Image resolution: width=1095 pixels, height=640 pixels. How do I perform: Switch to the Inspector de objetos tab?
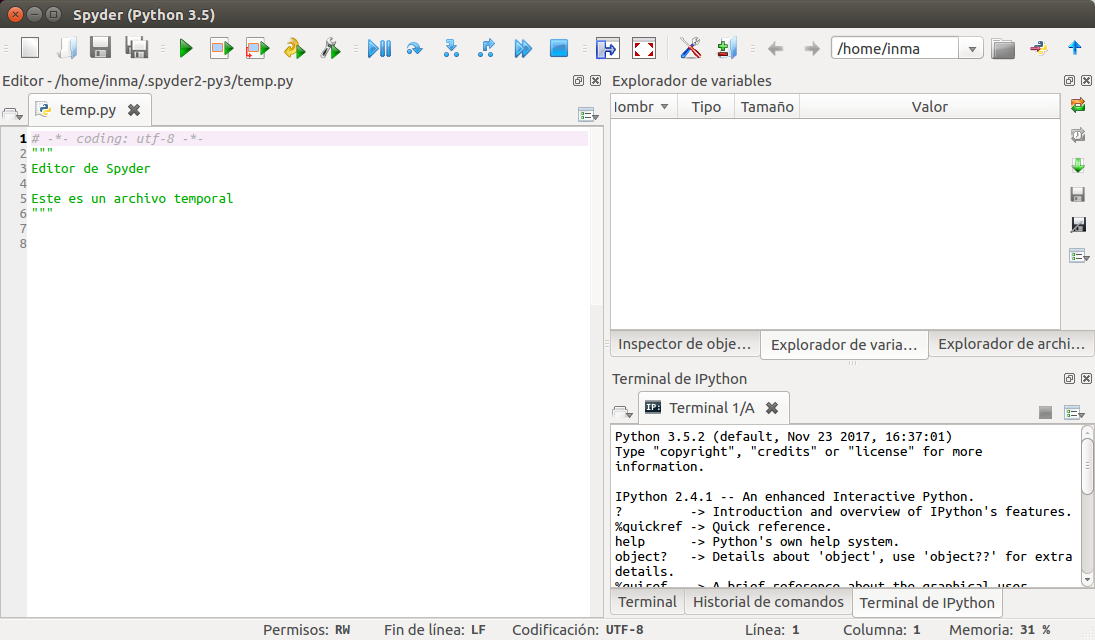tap(684, 343)
